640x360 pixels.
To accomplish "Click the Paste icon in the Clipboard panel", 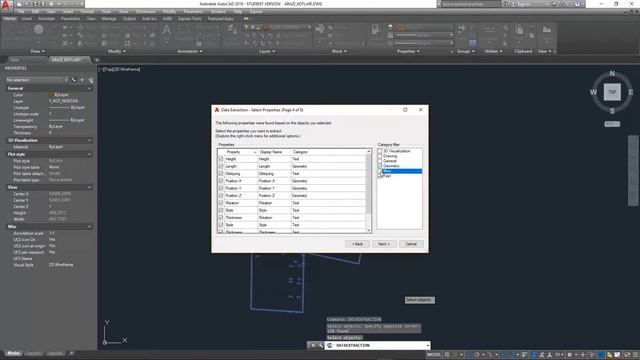I will (x=519, y=30).
